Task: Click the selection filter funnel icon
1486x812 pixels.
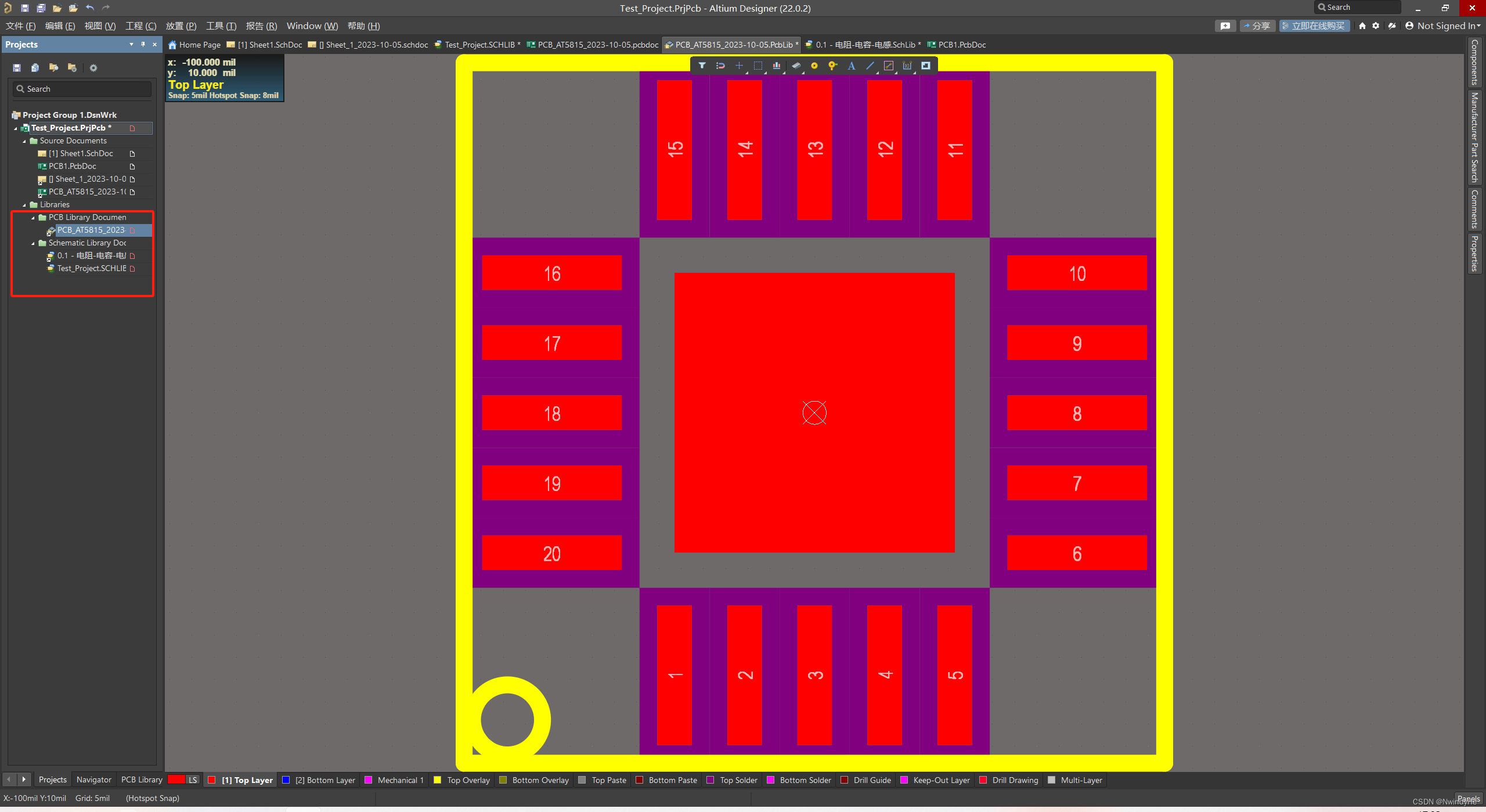Action: click(x=702, y=66)
